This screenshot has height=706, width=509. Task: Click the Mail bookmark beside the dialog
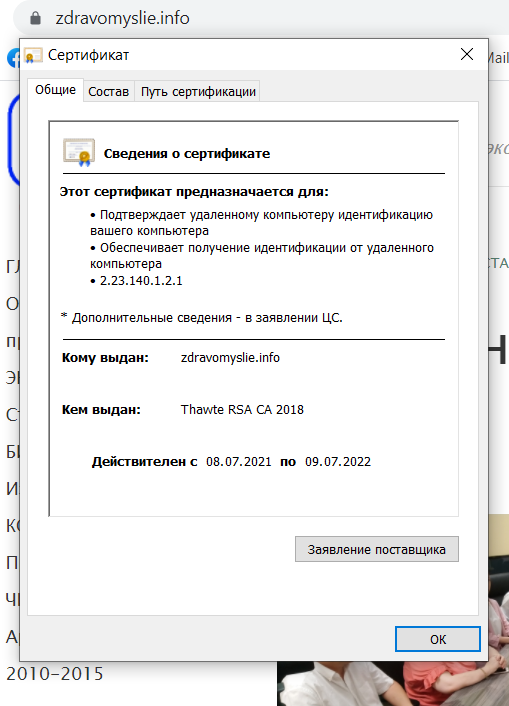coord(498,58)
